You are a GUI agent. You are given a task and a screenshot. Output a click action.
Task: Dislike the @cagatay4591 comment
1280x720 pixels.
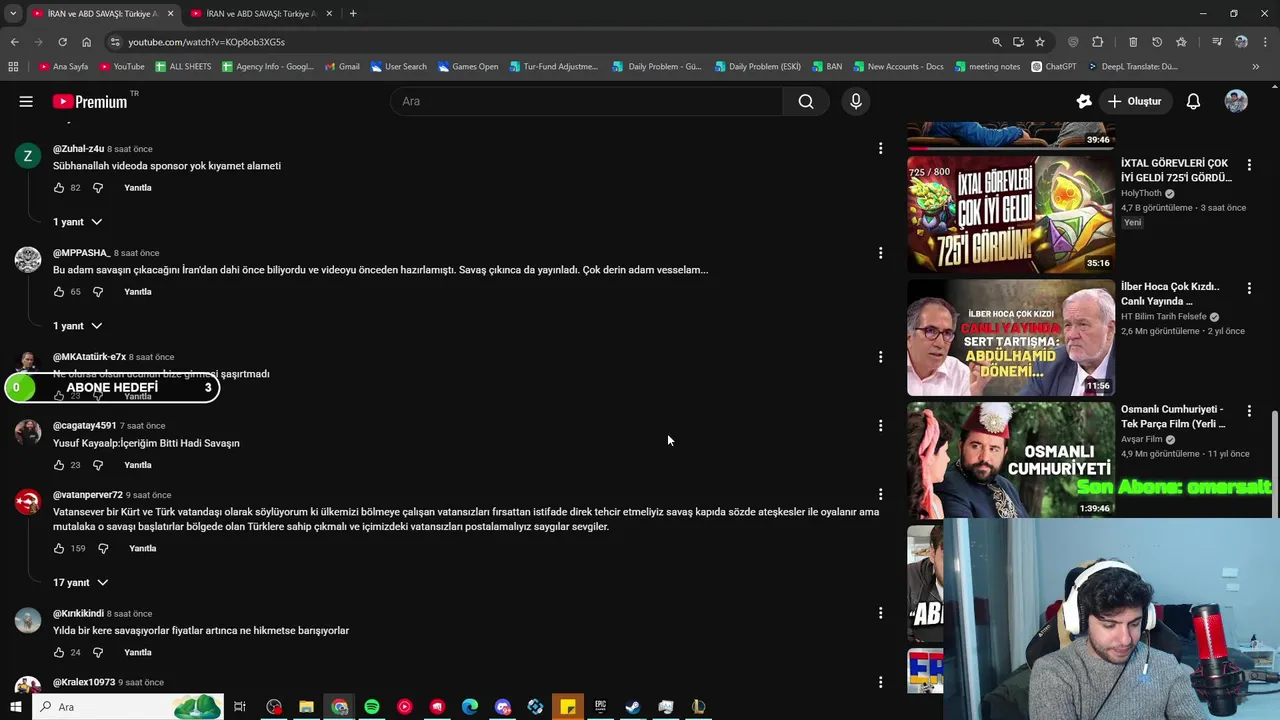(x=98, y=465)
